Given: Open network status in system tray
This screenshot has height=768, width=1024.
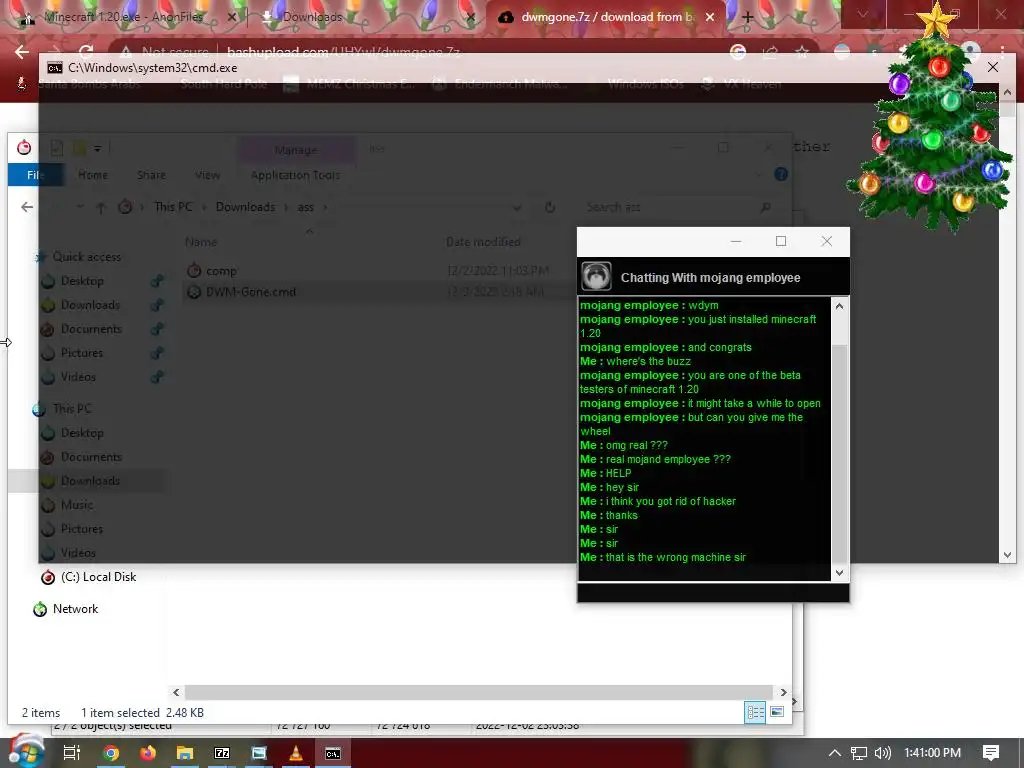Looking at the screenshot, I should click(859, 753).
